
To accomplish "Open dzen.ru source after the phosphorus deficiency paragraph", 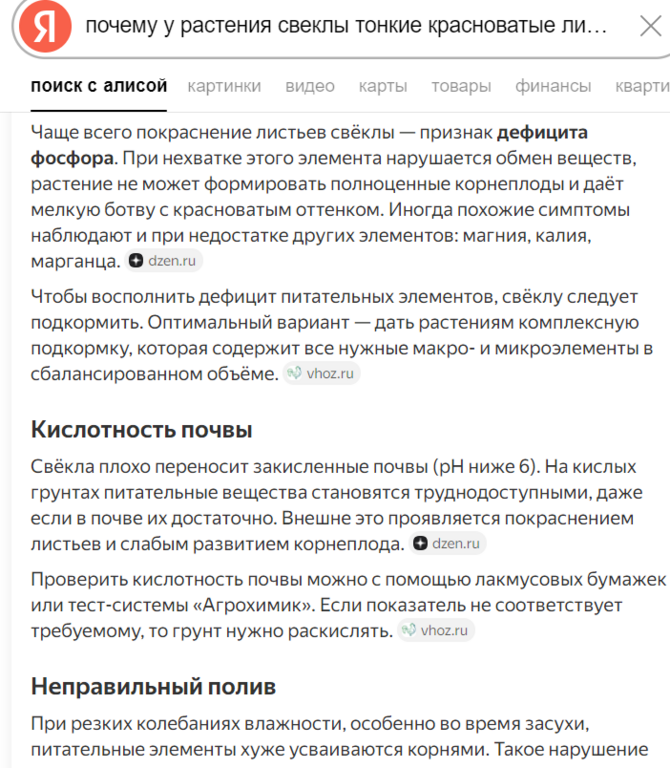I will pyautogui.click(x=165, y=261).
